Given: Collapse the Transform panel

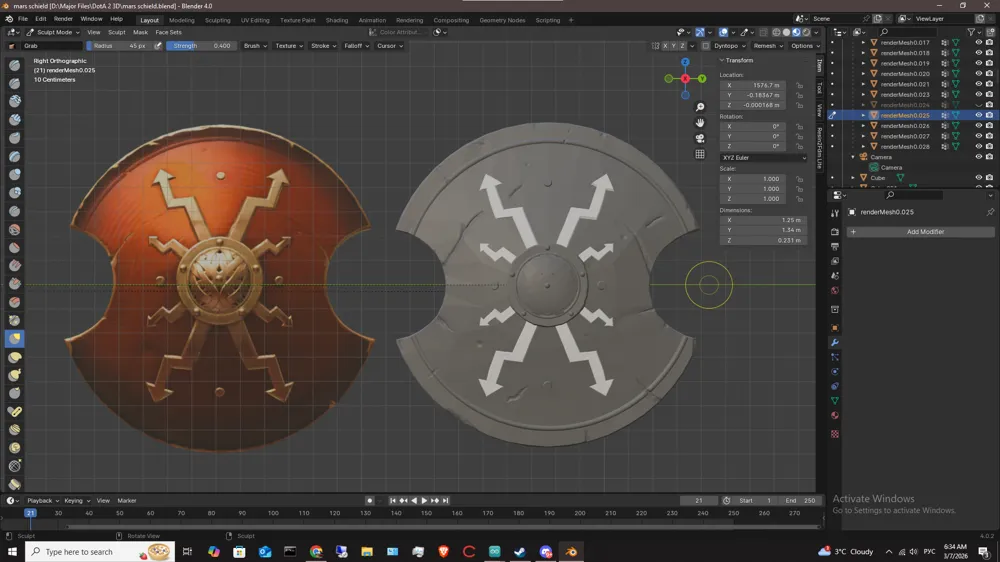Looking at the screenshot, I should (722, 60).
